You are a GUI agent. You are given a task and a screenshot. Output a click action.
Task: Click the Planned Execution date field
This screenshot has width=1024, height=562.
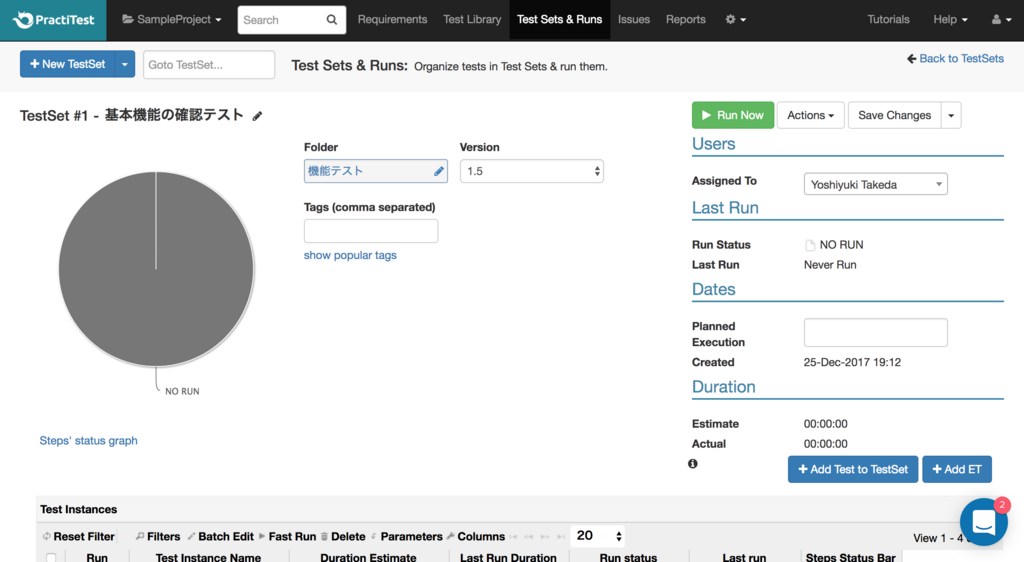pyautogui.click(x=875, y=332)
